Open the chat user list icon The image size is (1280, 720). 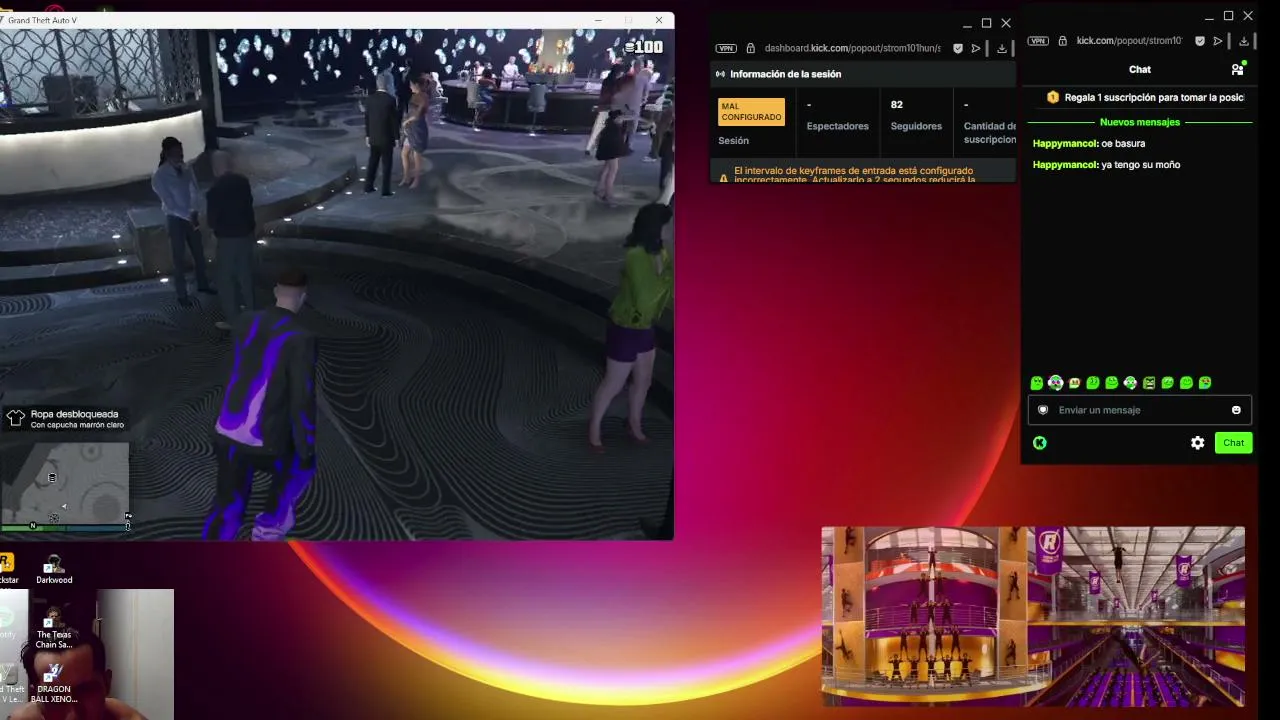click(x=1238, y=69)
